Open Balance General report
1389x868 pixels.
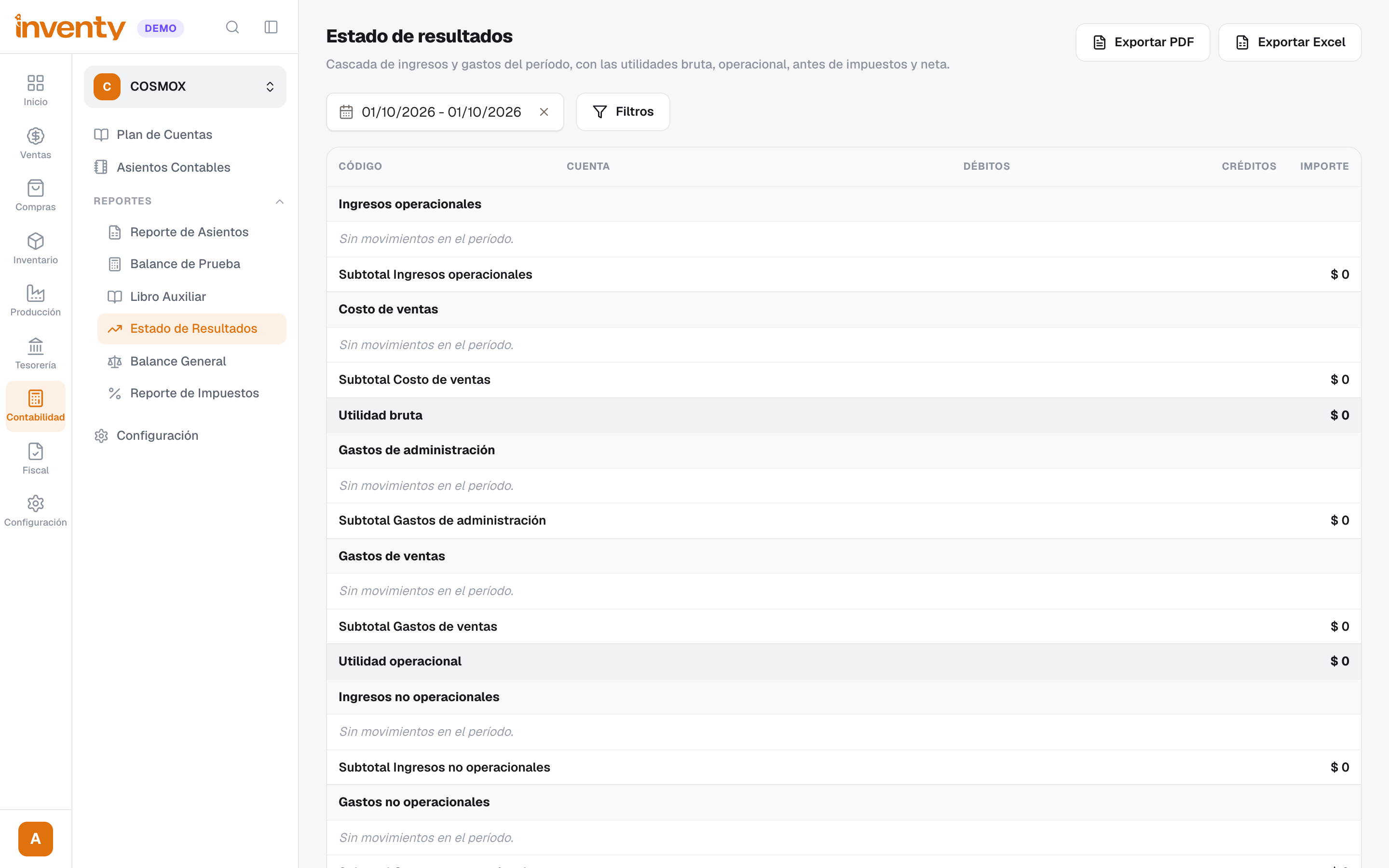pyautogui.click(x=191, y=361)
